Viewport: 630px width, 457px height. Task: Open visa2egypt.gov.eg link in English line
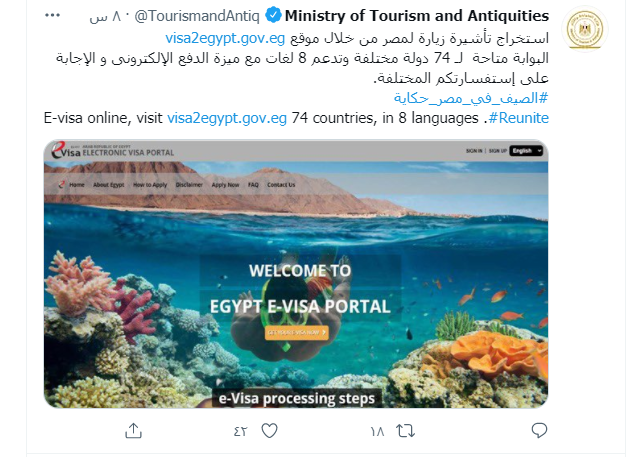tap(227, 118)
